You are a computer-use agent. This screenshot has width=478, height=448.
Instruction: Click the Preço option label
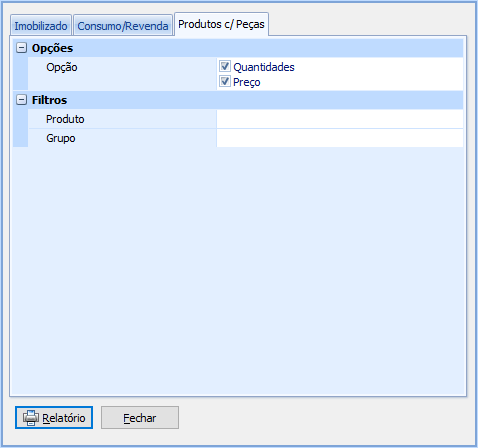tap(247, 82)
